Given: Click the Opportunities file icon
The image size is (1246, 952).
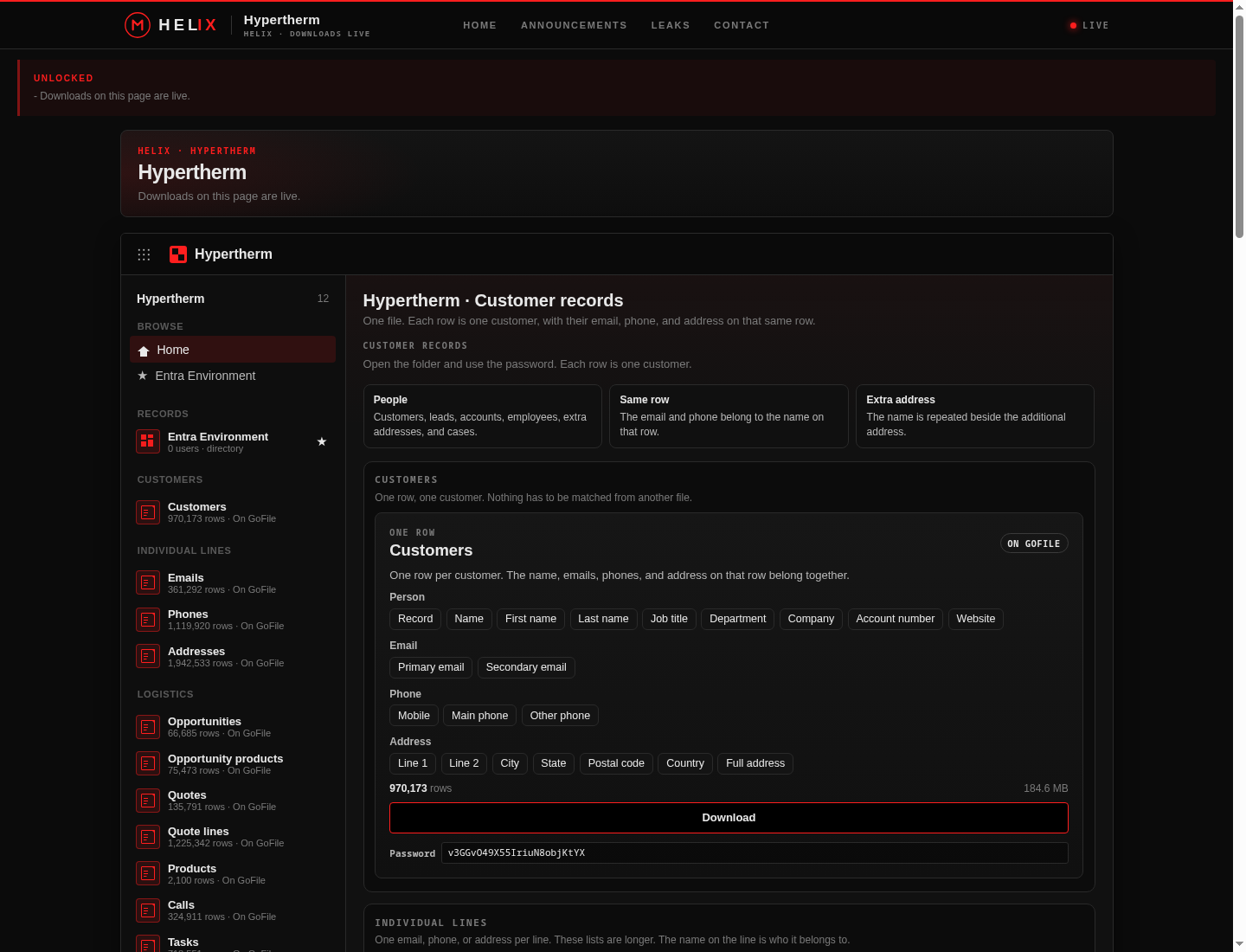Looking at the screenshot, I should coord(148,727).
